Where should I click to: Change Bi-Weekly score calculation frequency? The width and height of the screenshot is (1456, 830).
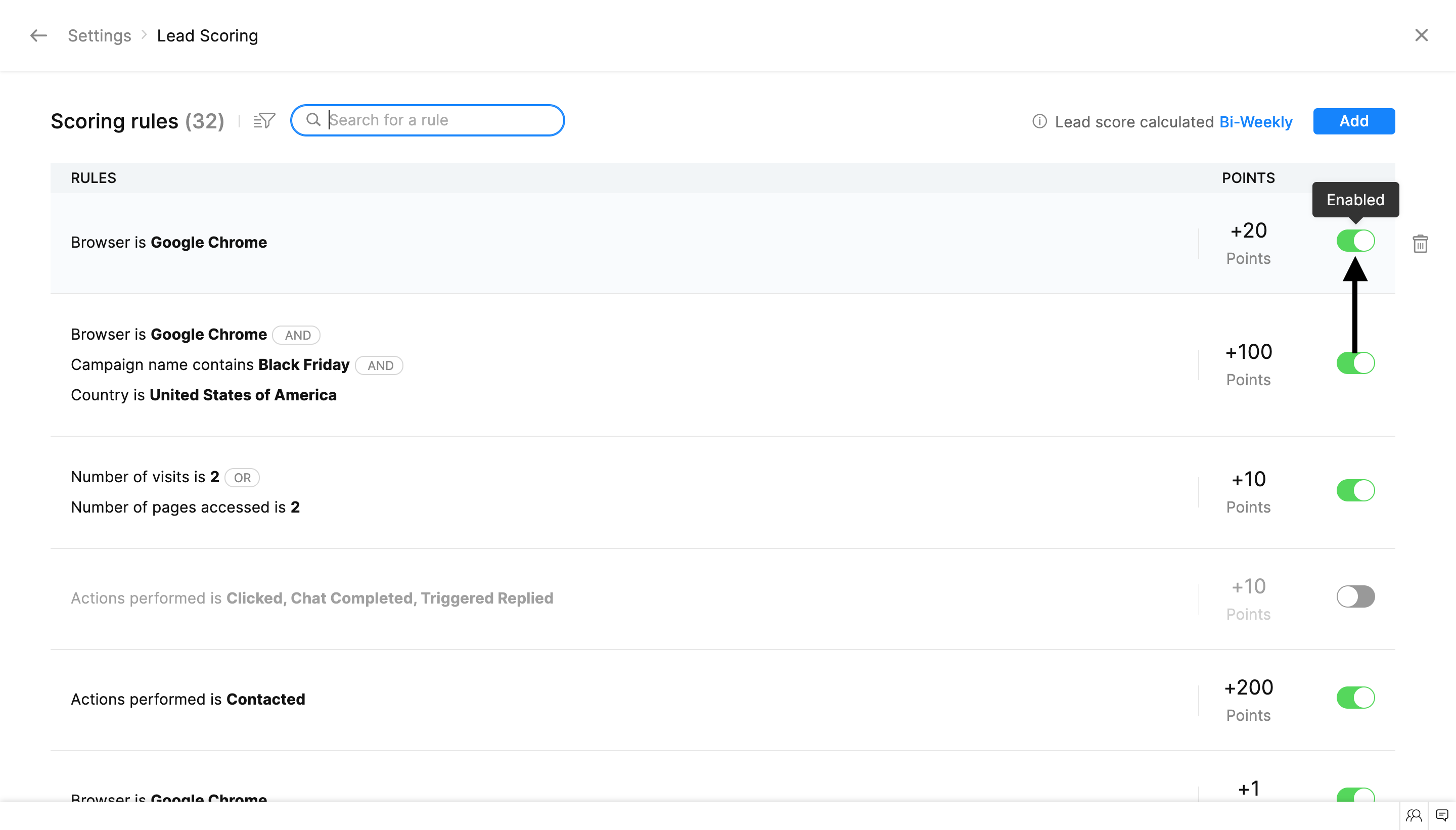[x=1255, y=122]
